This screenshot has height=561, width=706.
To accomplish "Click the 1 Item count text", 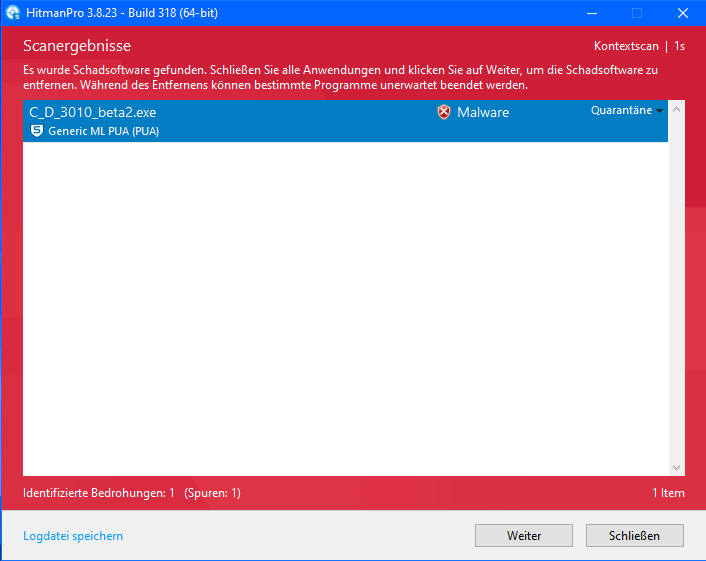I will [668, 493].
